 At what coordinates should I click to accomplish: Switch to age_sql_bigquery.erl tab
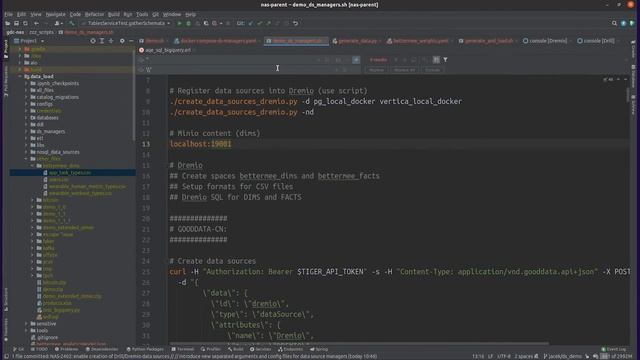[165, 50]
